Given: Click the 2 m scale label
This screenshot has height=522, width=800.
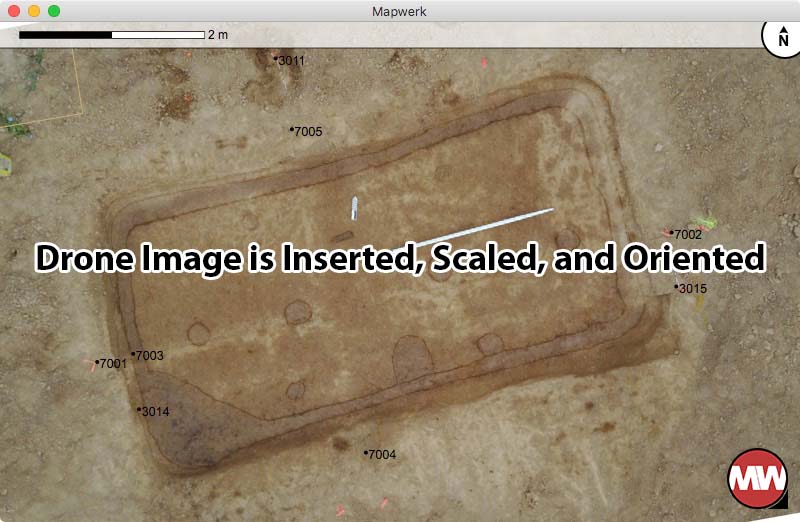Looking at the screenshot, I should point(218,35).
